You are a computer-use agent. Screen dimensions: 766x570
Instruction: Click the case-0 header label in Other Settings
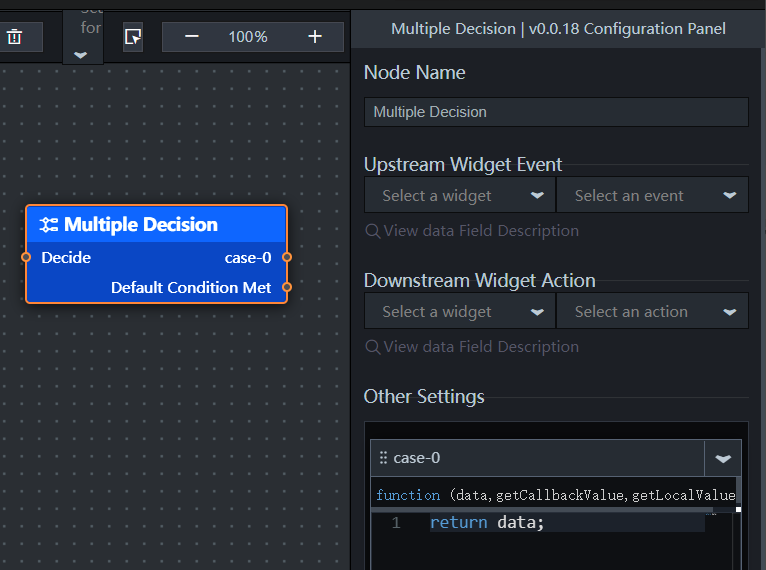tap(417, 458)
